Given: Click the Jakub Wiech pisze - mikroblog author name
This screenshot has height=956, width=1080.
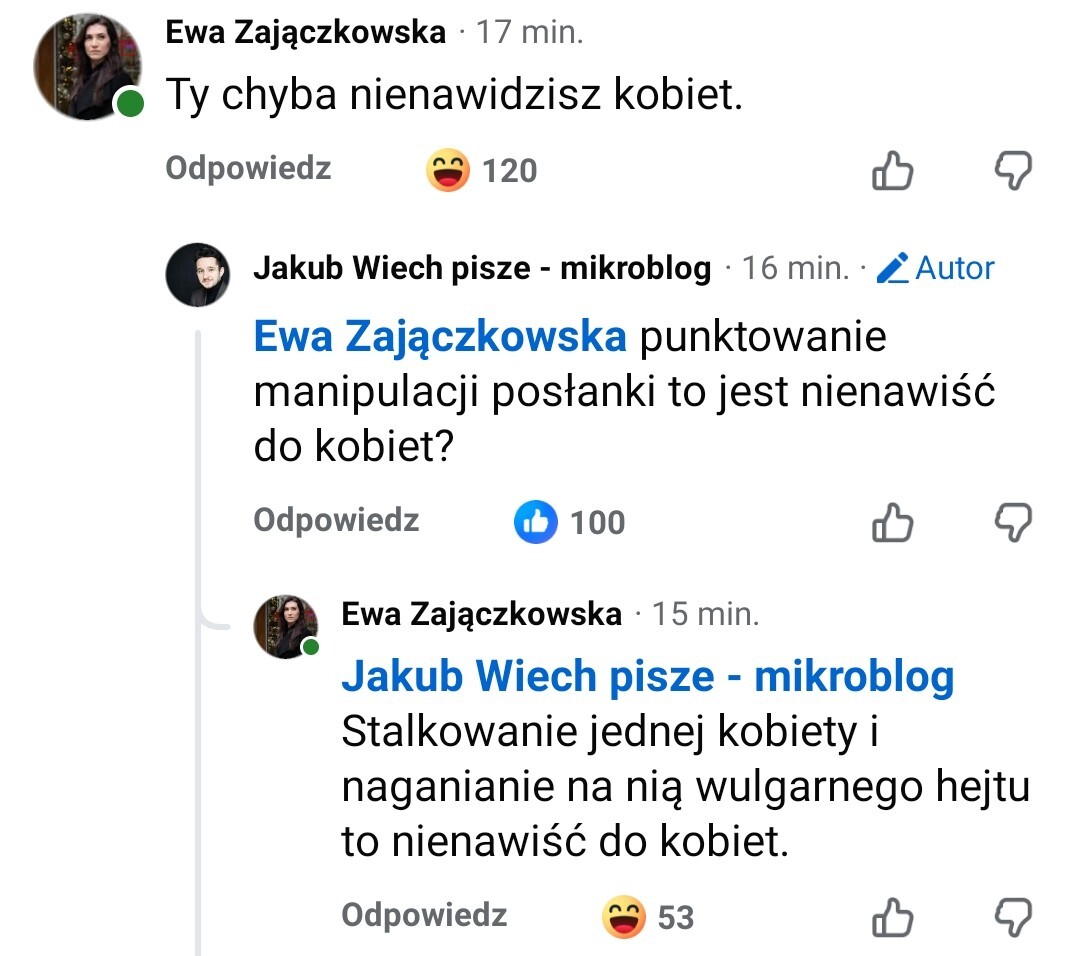Looking at the screenshot, I should 482,268.
